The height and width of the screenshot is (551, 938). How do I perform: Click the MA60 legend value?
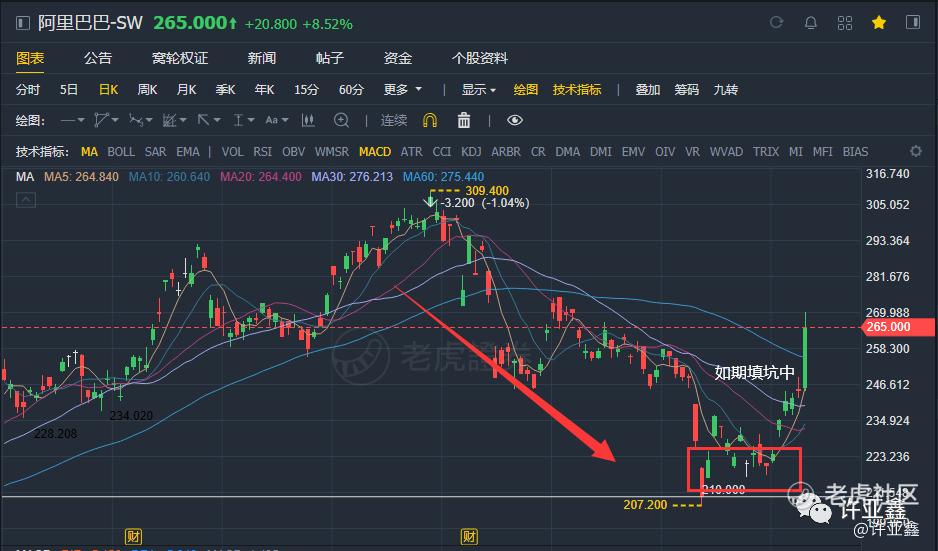[443, 177]
